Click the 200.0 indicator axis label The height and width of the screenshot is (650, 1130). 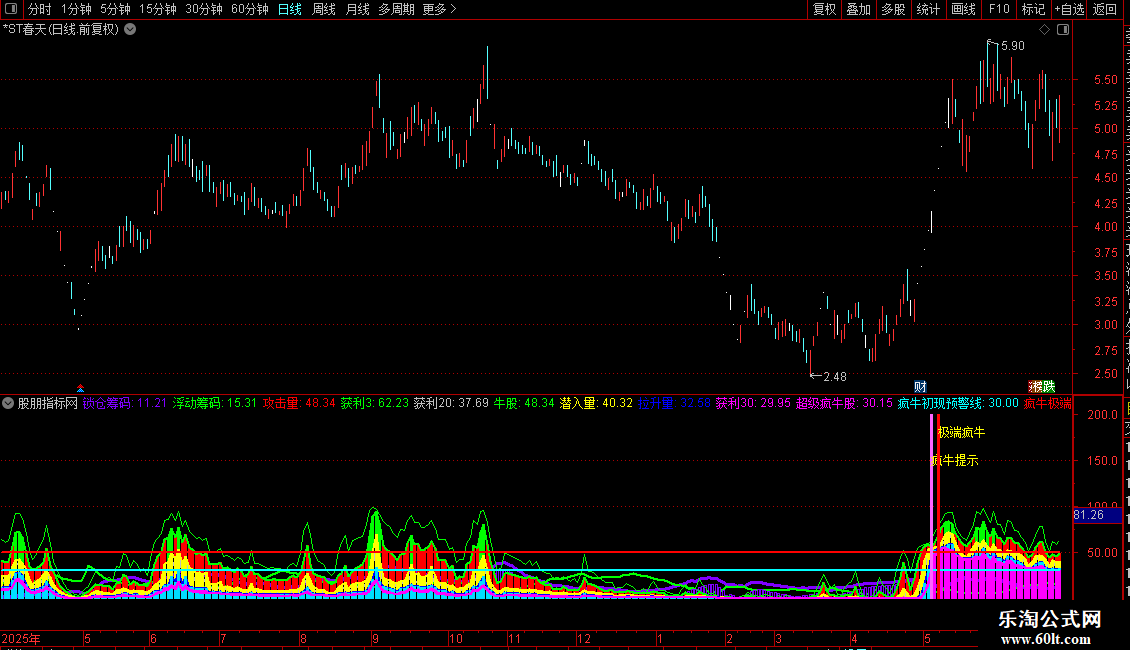pyautogui.click(x=1103, y=415)
